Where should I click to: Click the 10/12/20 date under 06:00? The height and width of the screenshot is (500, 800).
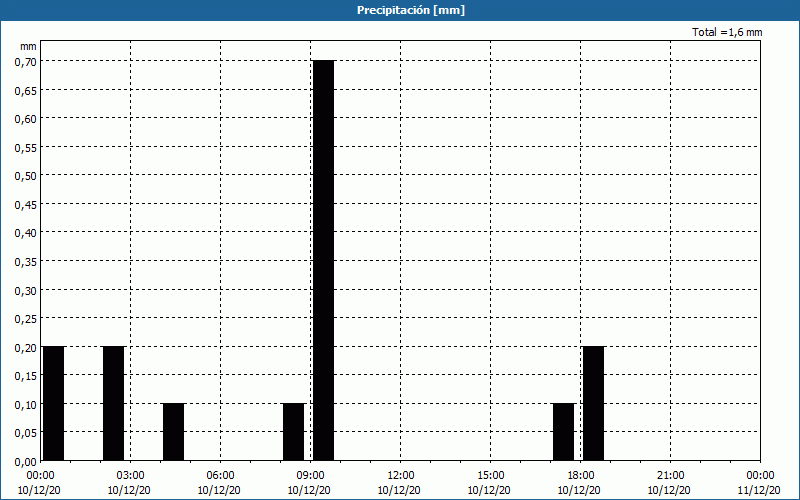[219, 490]
